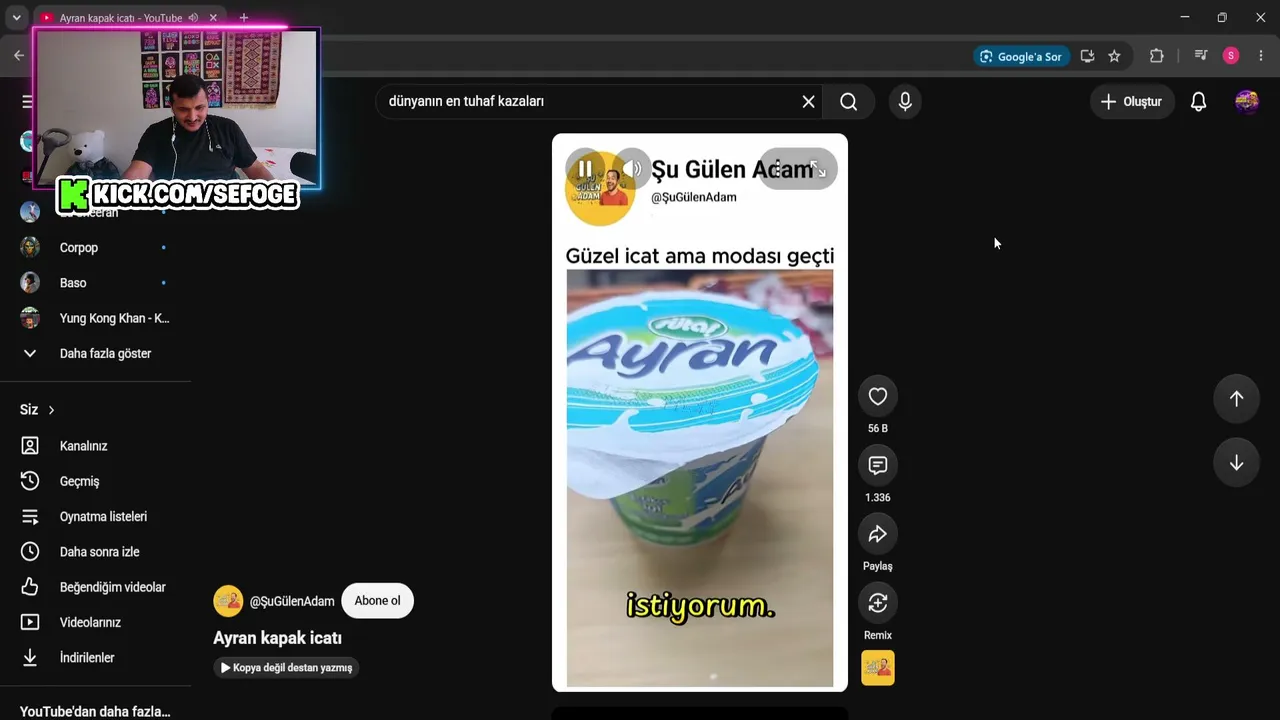The image size is (1280, 720).
Task: Go to the previous short
Action: (1236, 399)
